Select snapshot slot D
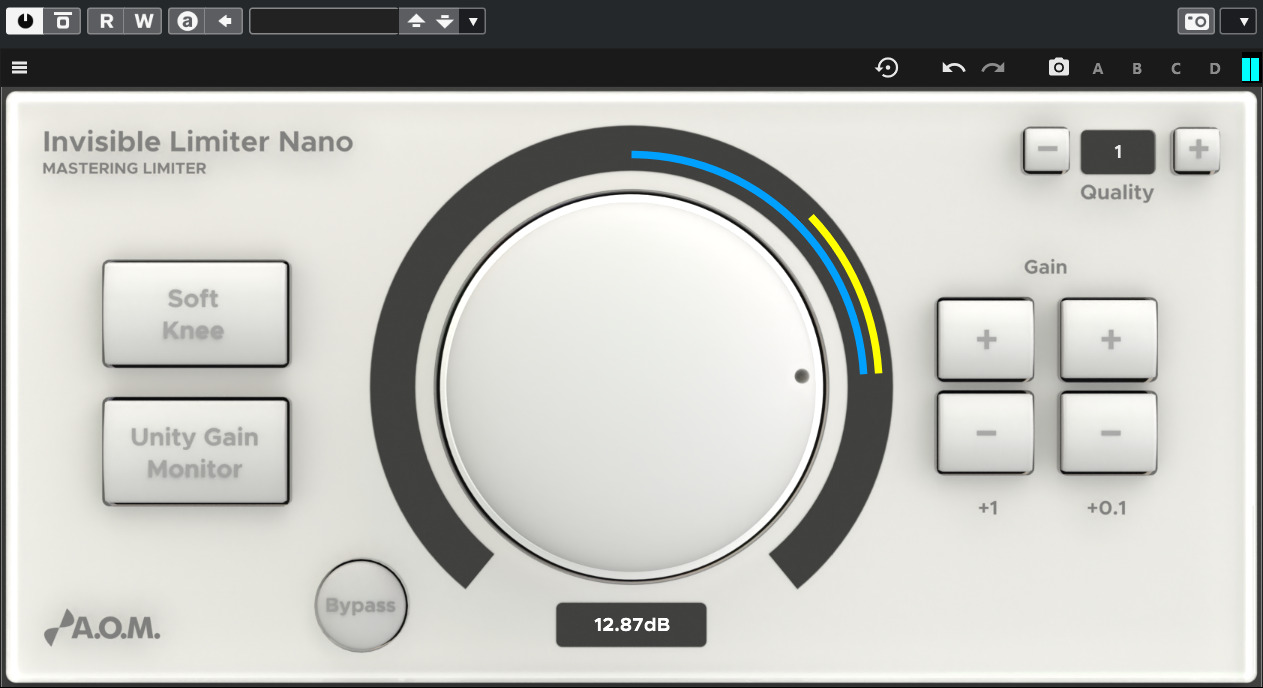Screen dimensions: 1263x688 pyautogui.click(x=1215, y=69)
